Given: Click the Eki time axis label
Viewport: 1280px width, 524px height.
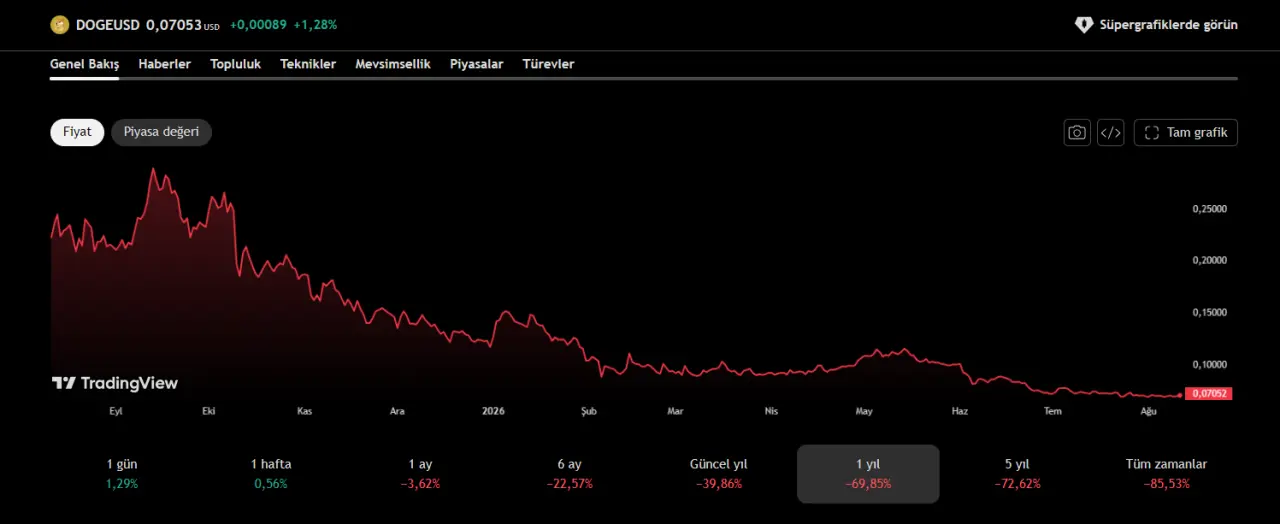Looking at the screenshot, I should pyautogui.click(x=209, y=411).
